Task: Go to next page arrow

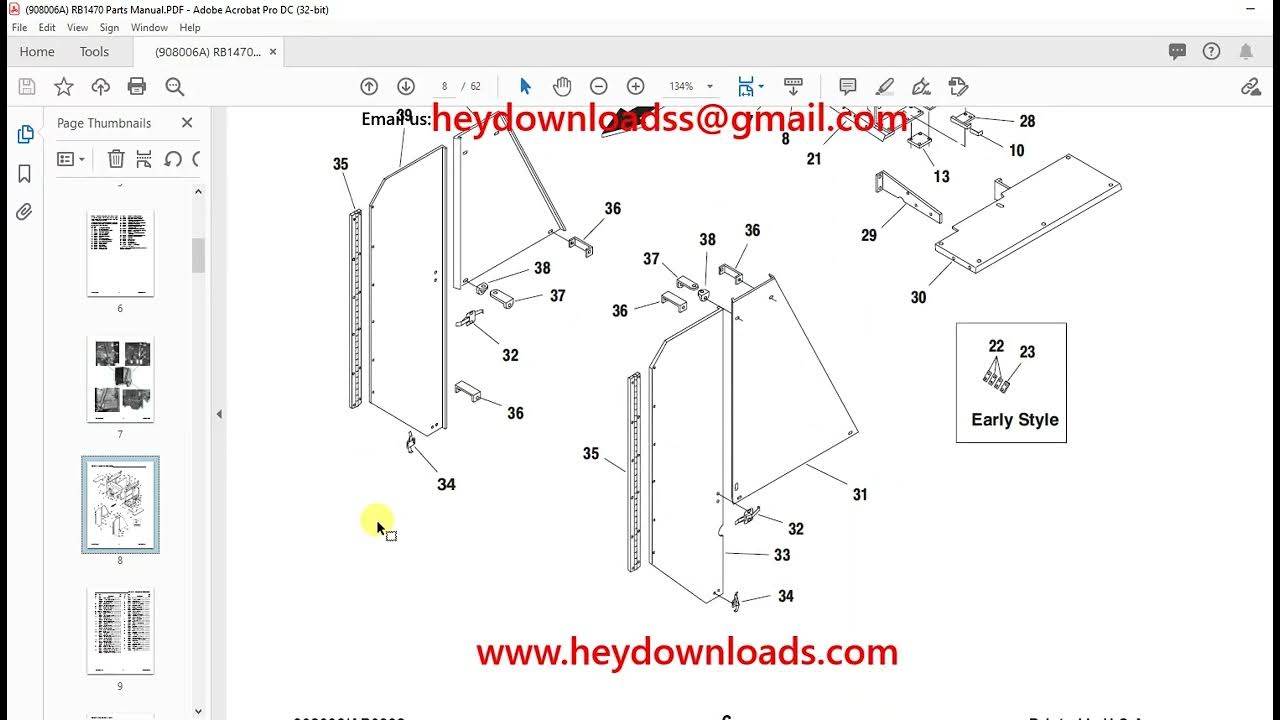Action: click(406, 87)
